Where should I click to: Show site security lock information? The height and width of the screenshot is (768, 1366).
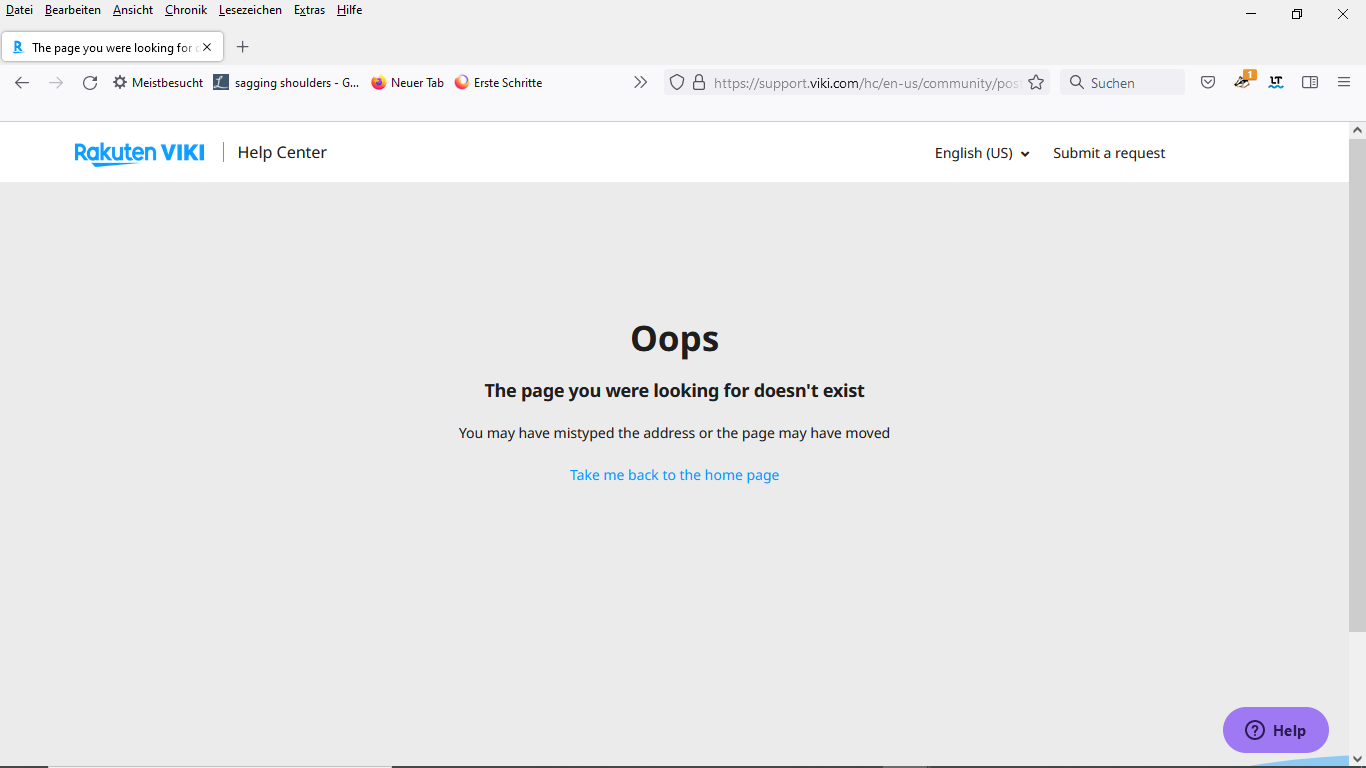click(x=699, y=83)
